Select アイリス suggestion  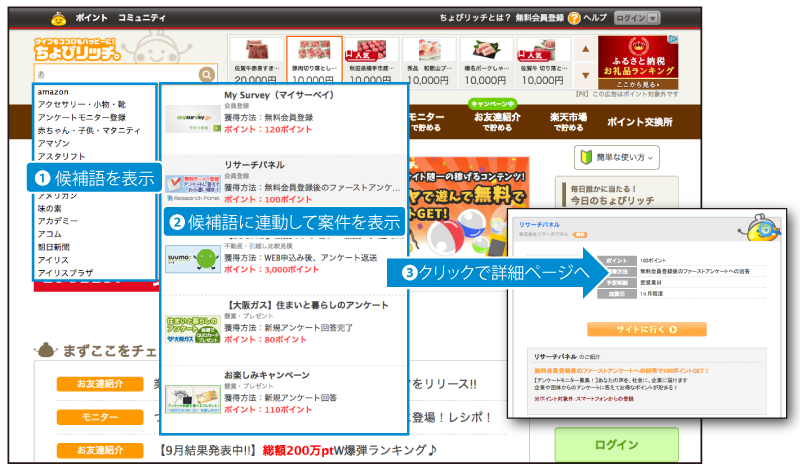[53, 260]
